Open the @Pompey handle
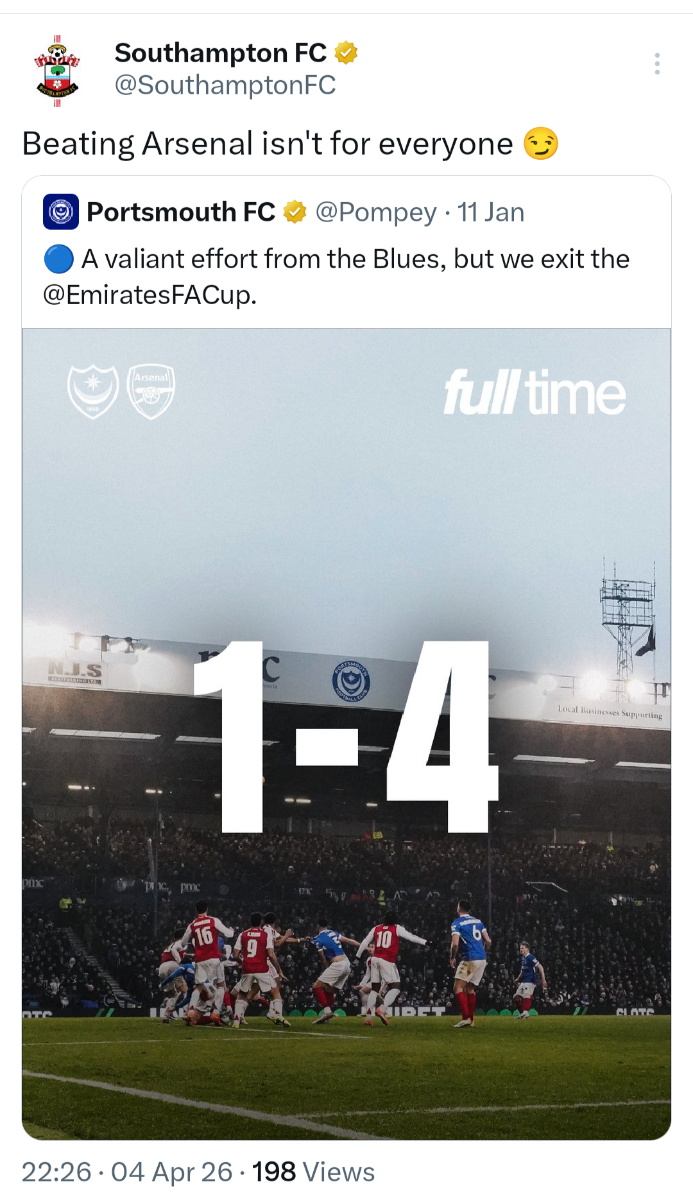693x1200 pixels. (376, 212)
